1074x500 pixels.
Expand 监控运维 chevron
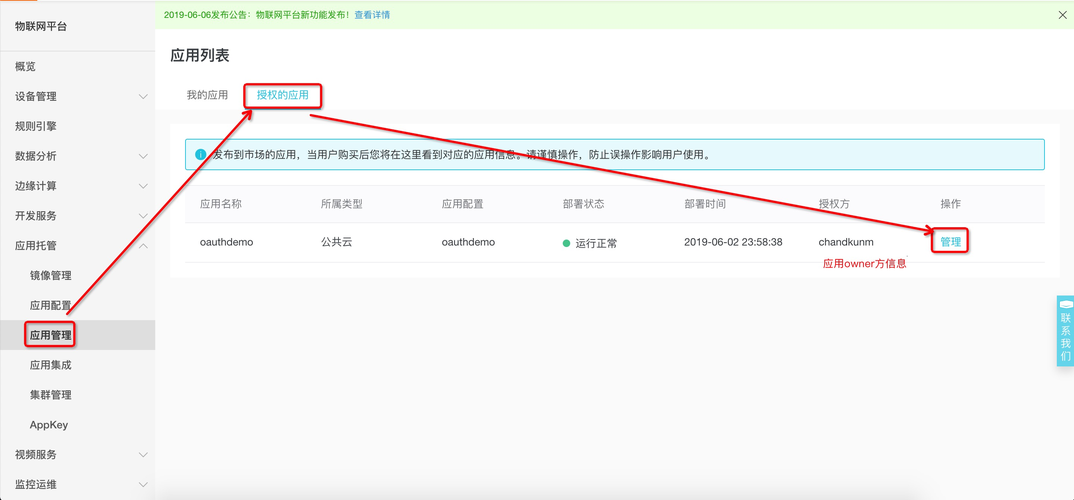click(x=143, y=484)
